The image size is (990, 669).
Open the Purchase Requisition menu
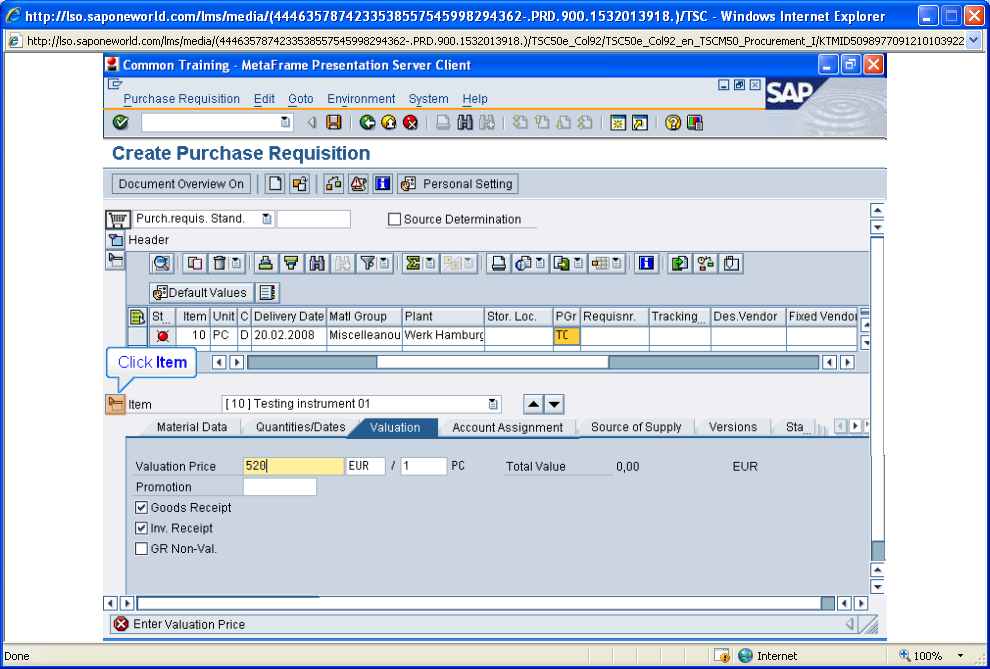pos(182,99)
